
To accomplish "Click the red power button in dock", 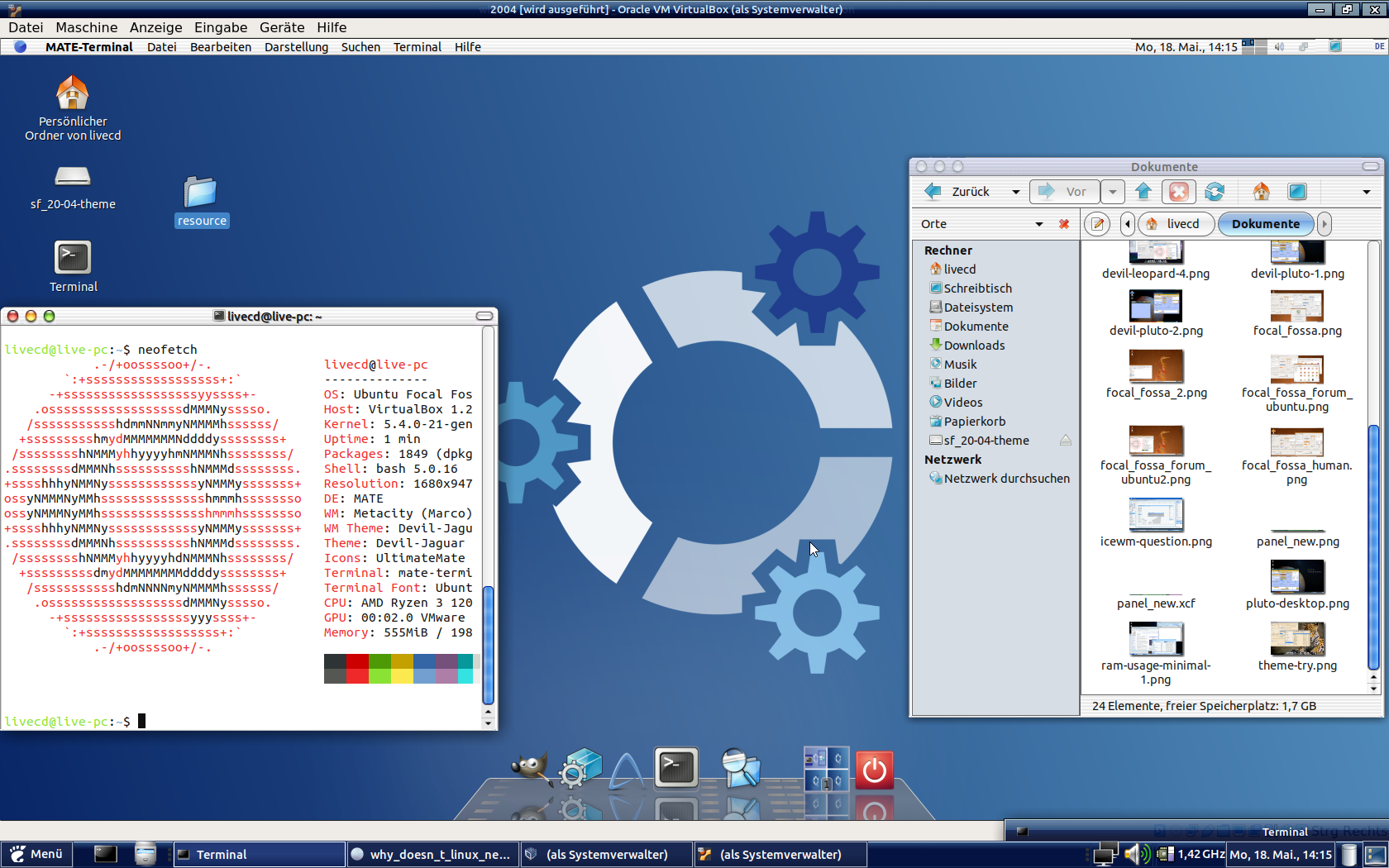I will tap(875, 770).
